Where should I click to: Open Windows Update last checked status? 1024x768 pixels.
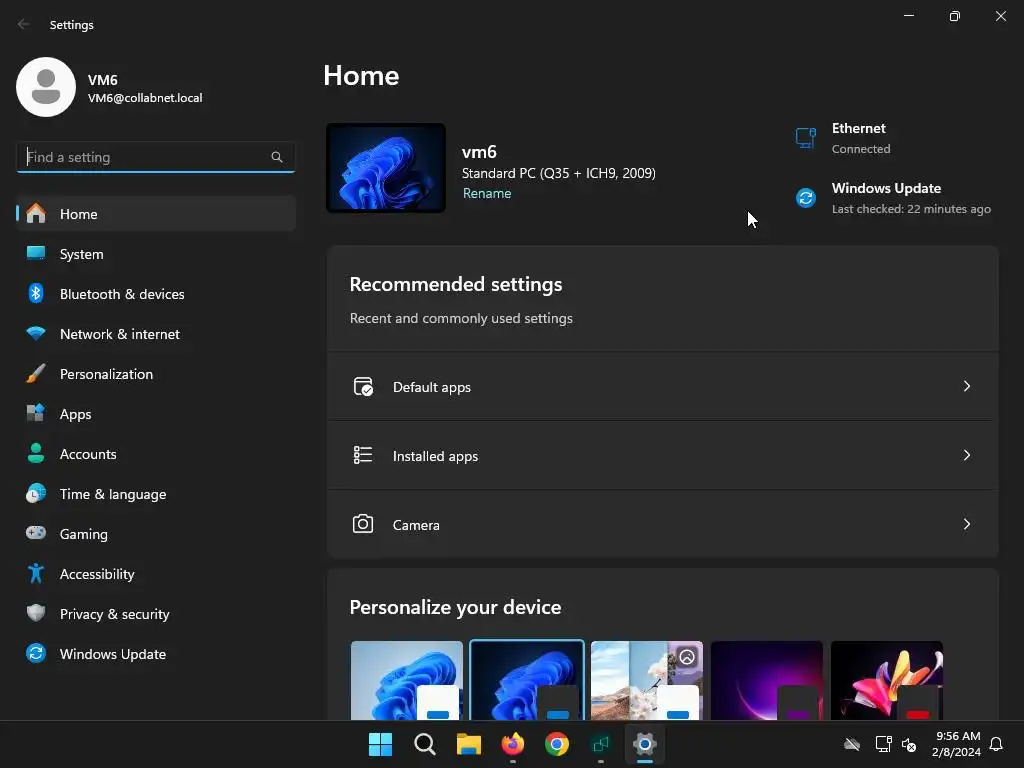893,198
